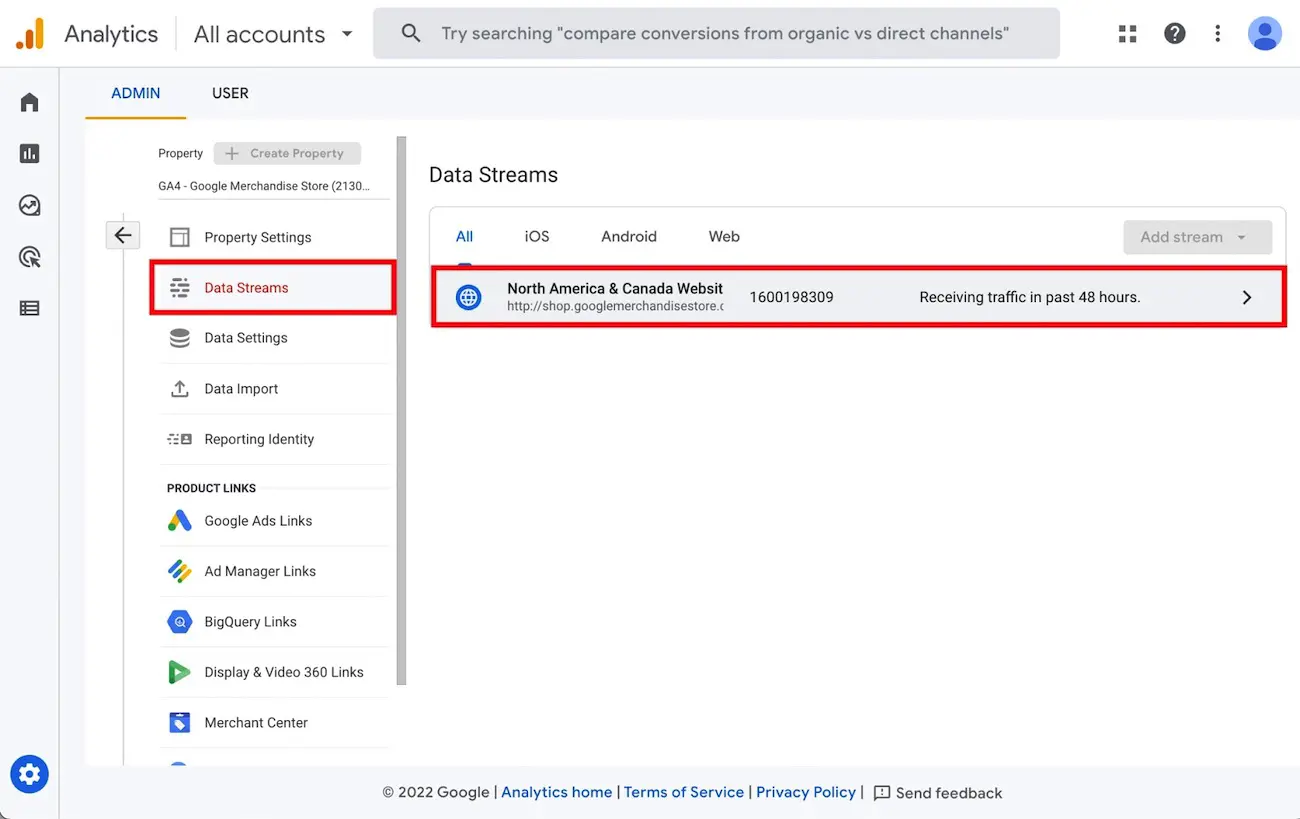This screenshot has height=819, width=1300.
Task: Select the Web streams tab
Action: [724, 237]
